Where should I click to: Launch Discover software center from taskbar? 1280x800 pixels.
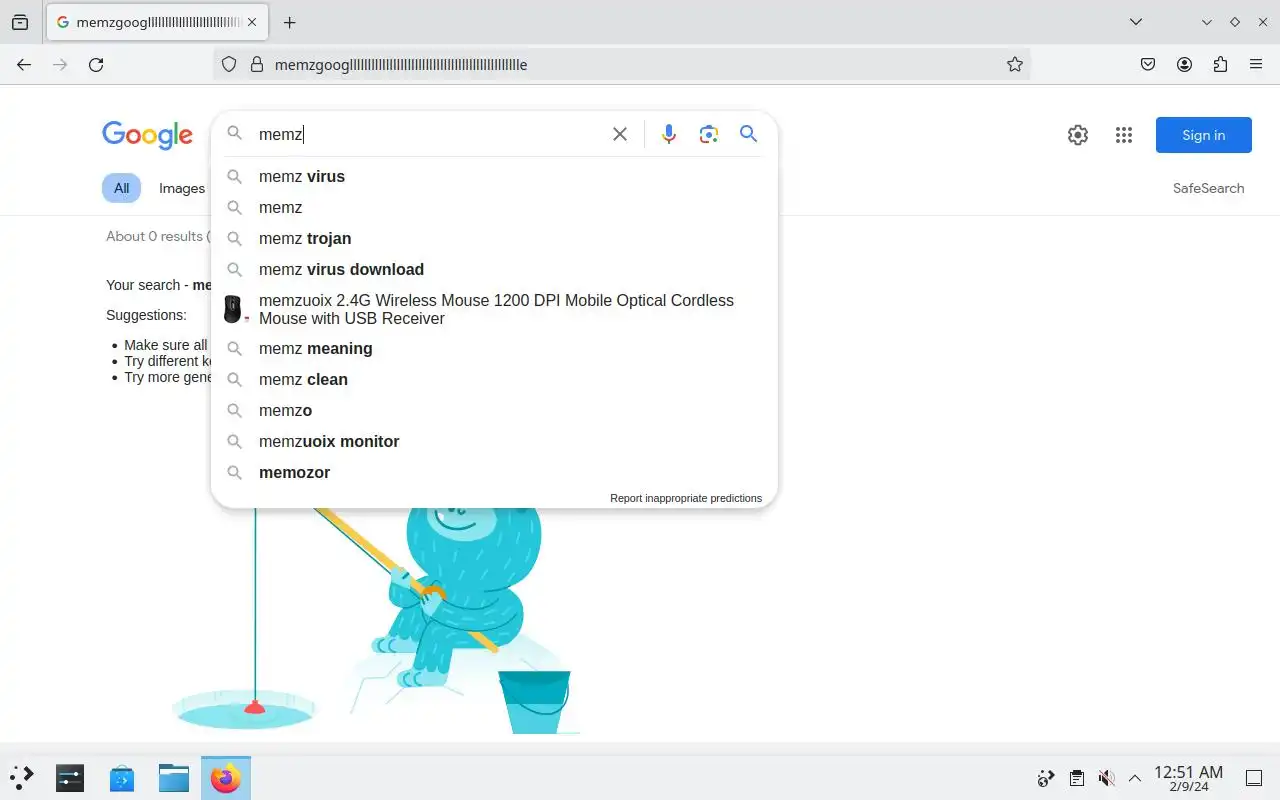pyautogui.click(x=122, y=777)
